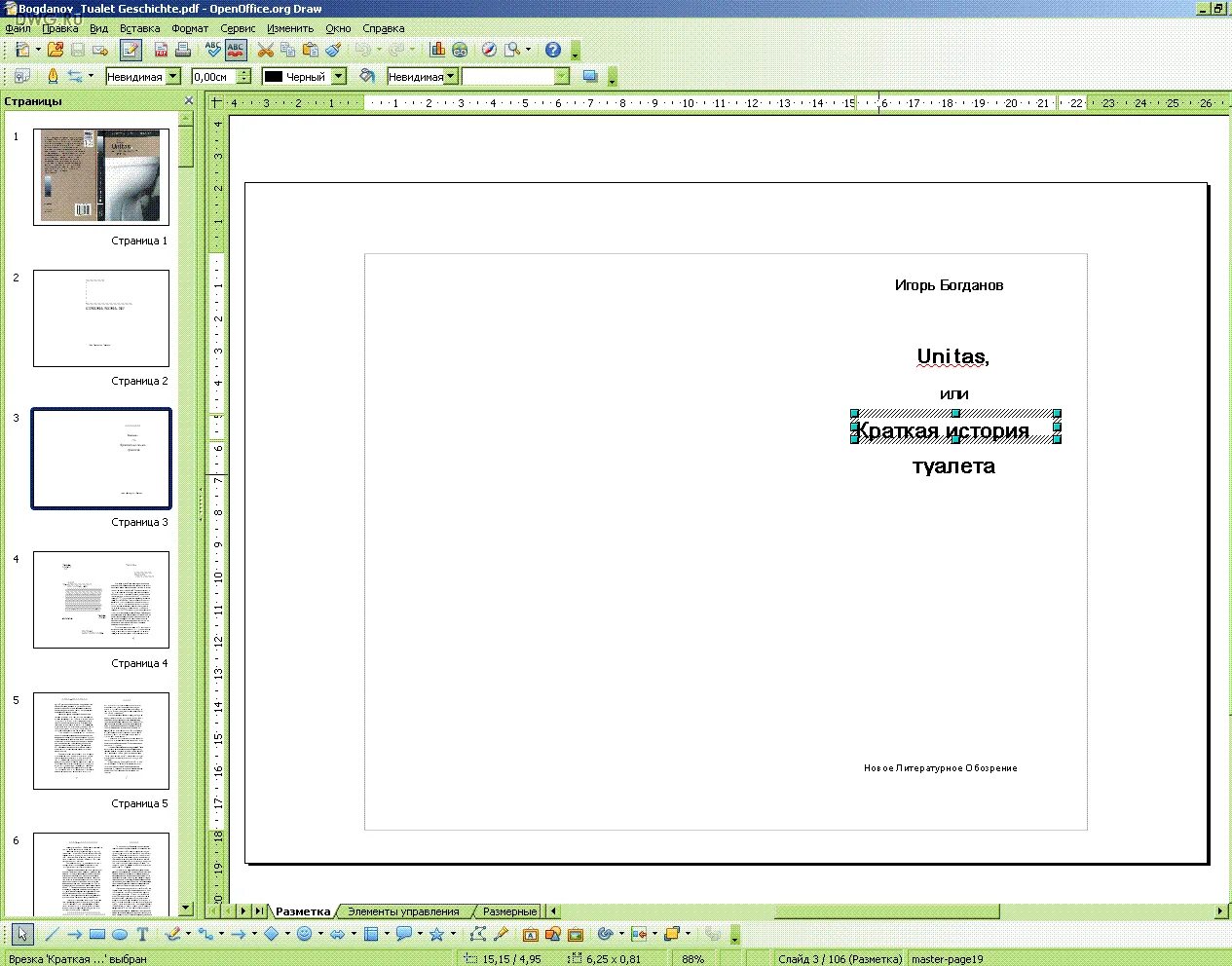Toggle AutoSpellcheck red underline icon

[x=235, y=50]
